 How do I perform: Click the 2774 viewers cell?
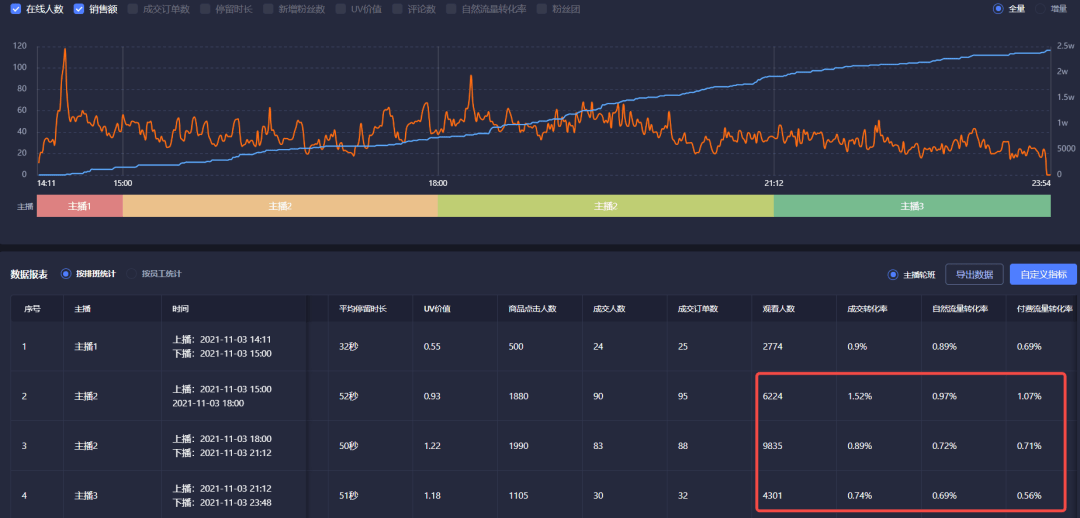[x=772, y=346]
